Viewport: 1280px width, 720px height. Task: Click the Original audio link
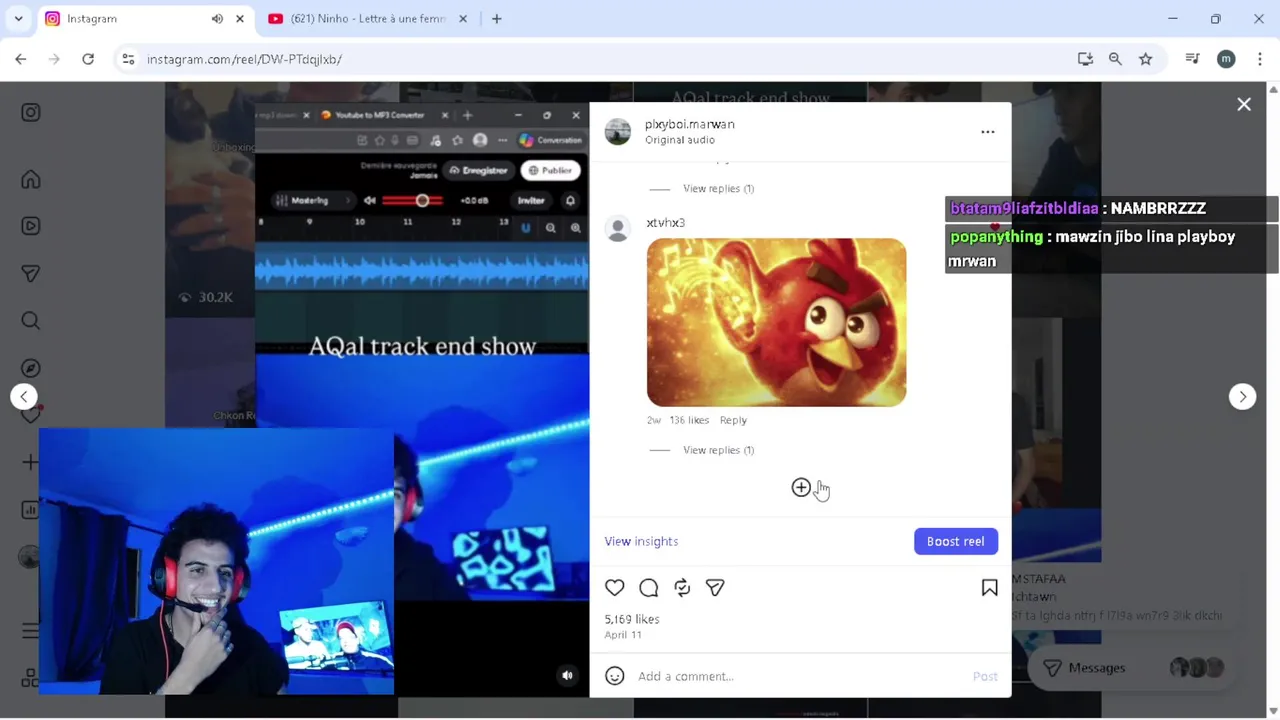pyautogui.click(x=679, y=140)
